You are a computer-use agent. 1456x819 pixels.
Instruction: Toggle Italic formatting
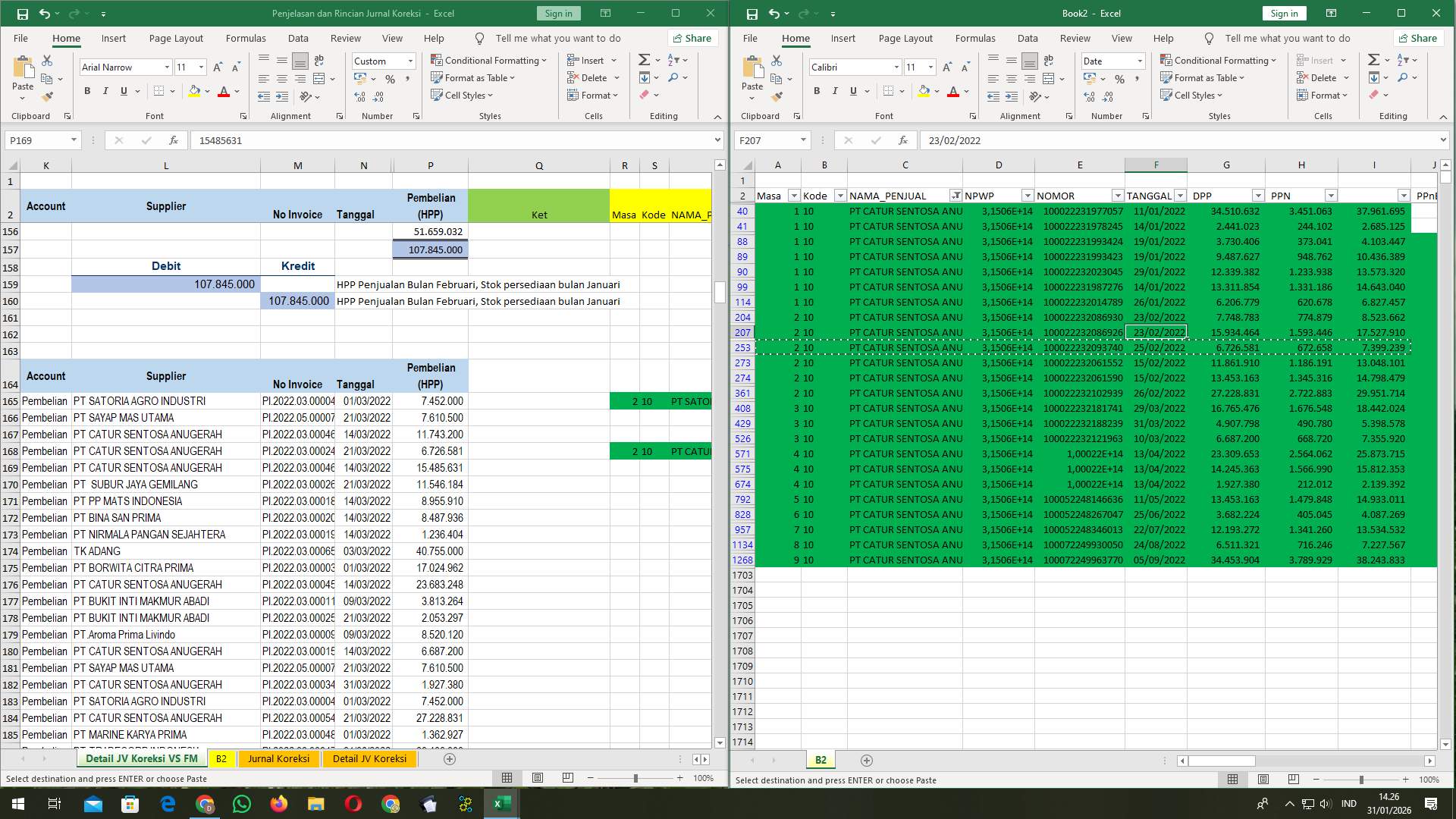tap(106, 91)
